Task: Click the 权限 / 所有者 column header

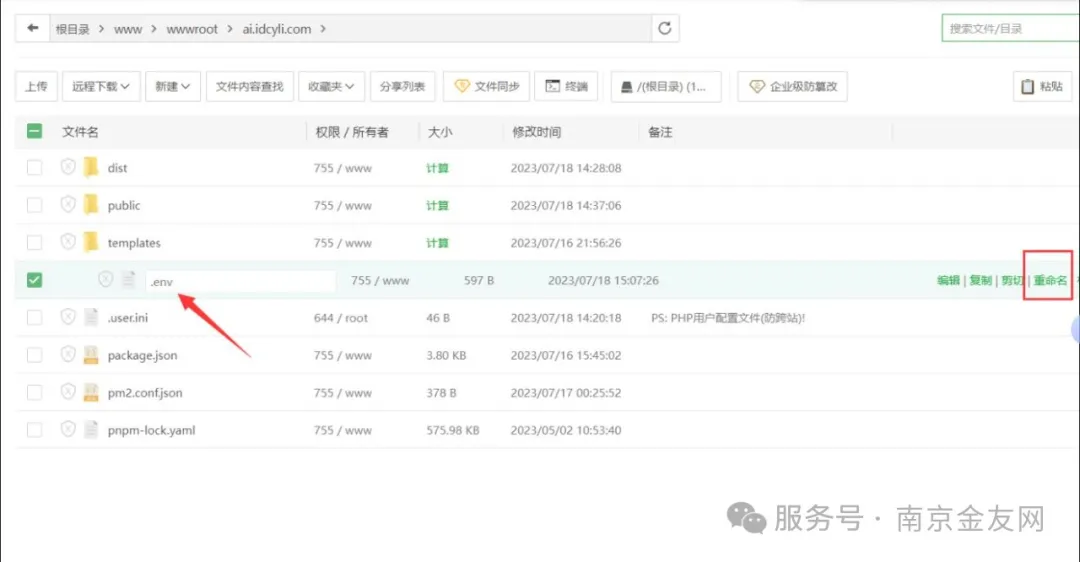Action: [x=352, y=132]
